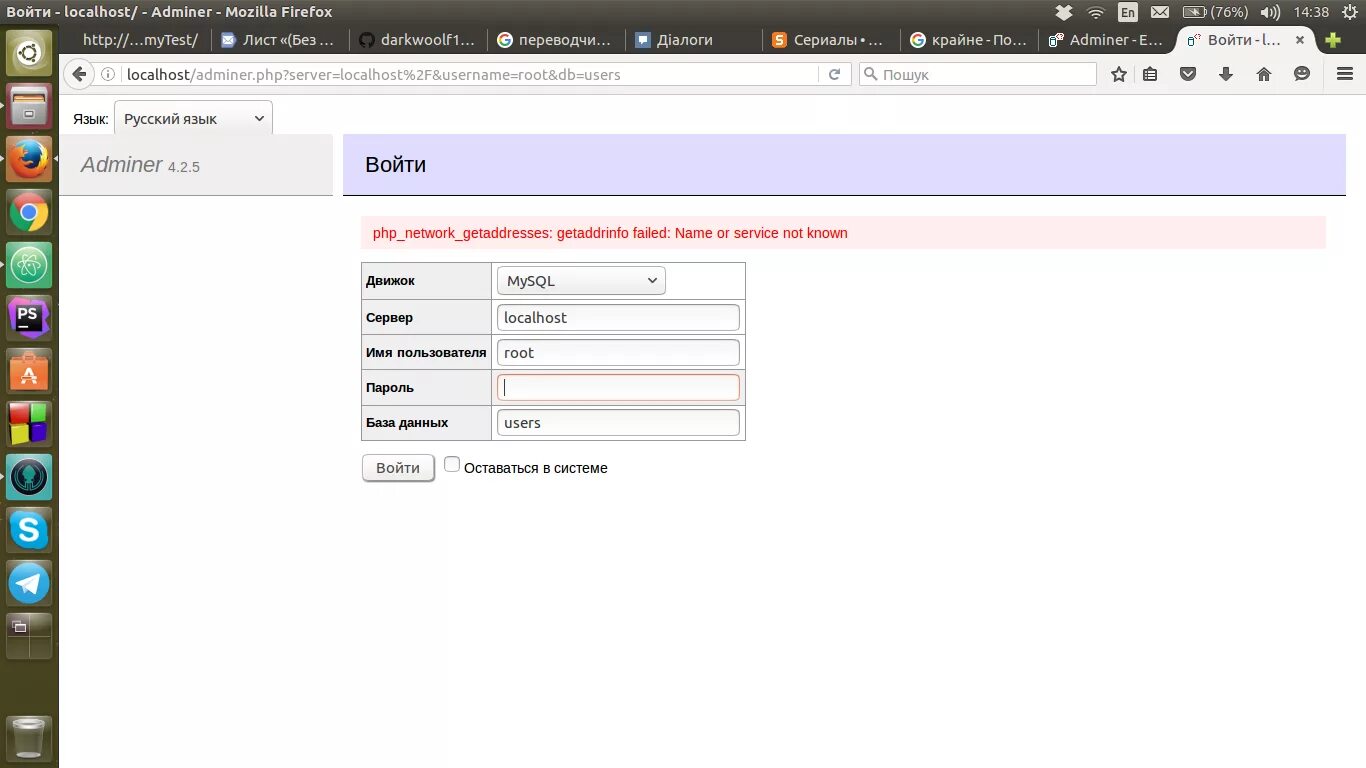Open the Downloads arrow icon
The width and height of the screenshot is (1366, 768).
pos(1226,74)
